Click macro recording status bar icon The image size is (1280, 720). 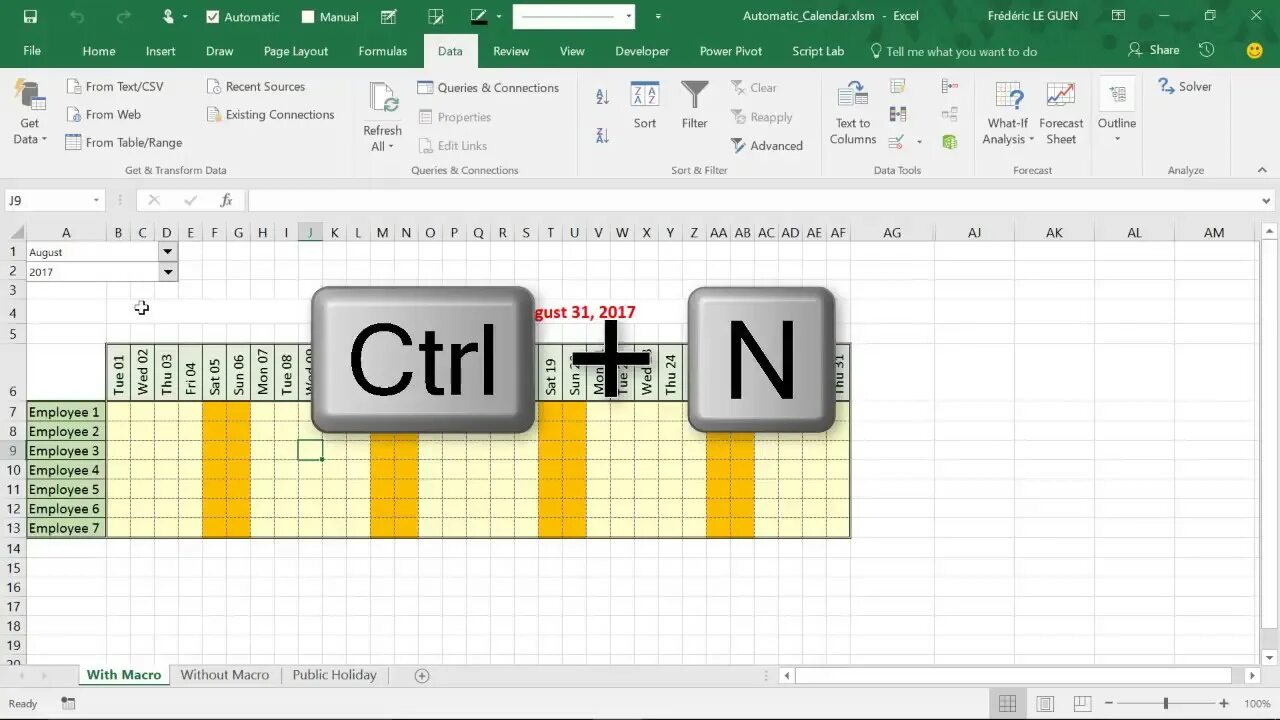click(68, 703)
